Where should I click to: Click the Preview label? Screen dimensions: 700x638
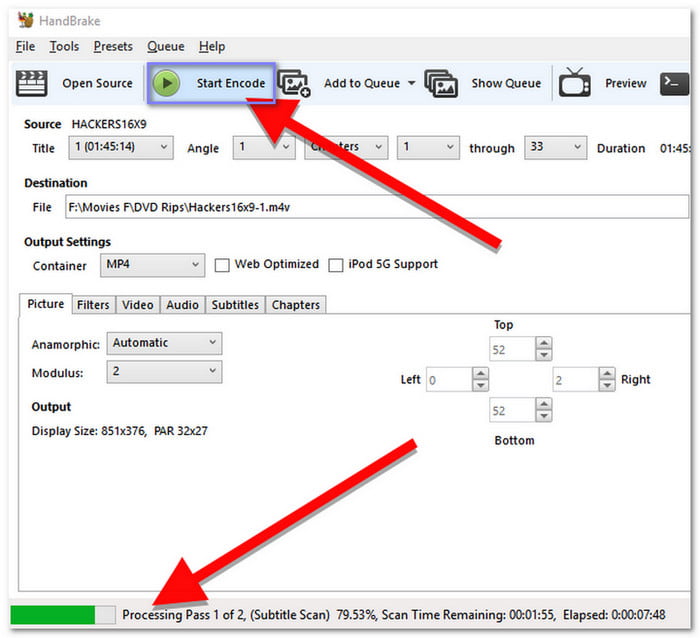pyautogui.click(x=625, y=83)
